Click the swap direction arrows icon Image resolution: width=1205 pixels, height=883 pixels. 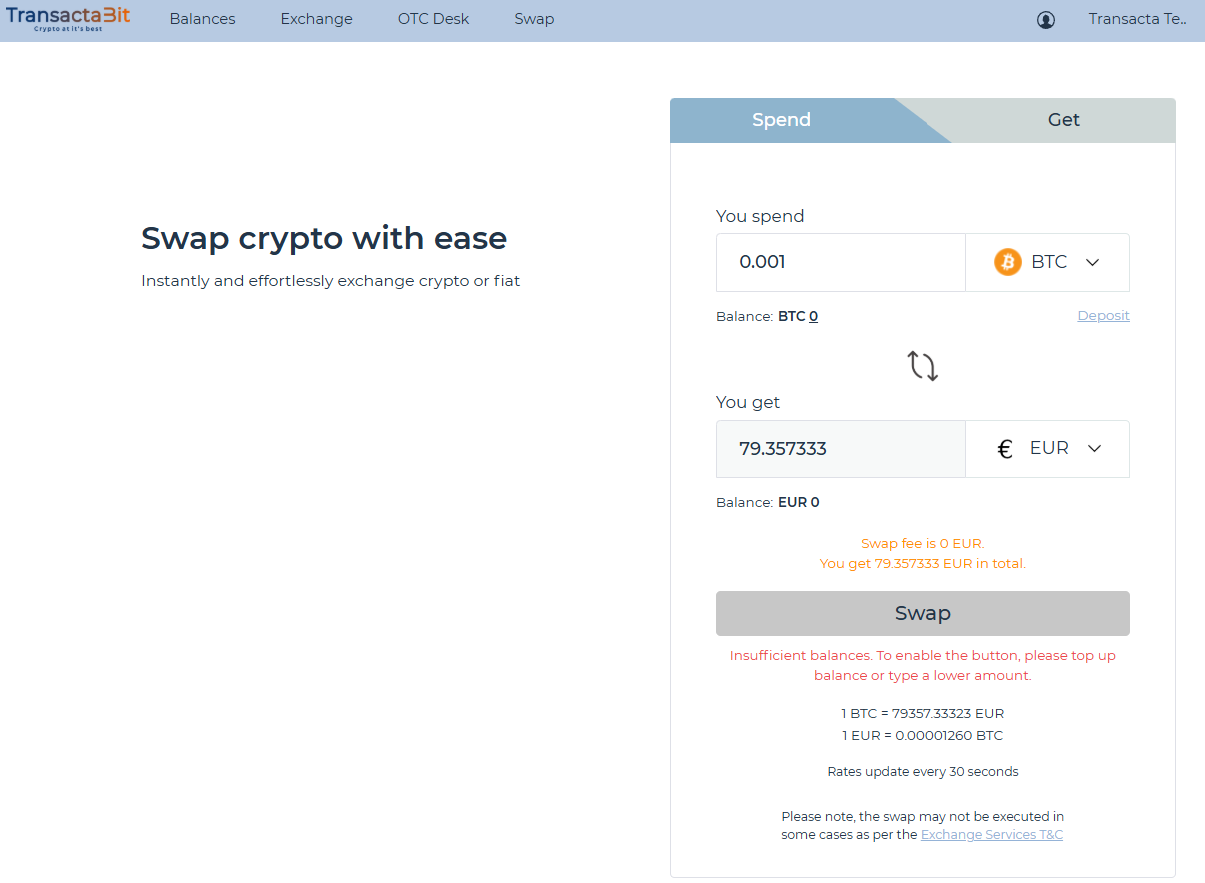[922, 365]
